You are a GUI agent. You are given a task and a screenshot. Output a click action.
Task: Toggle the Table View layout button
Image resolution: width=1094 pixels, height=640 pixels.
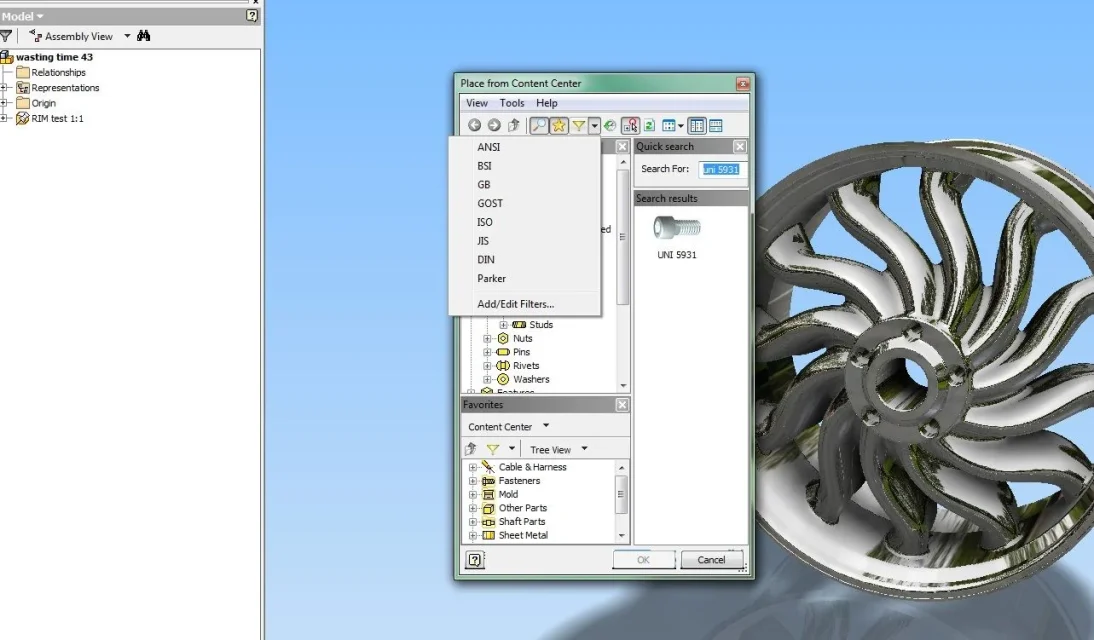[716, 126]
